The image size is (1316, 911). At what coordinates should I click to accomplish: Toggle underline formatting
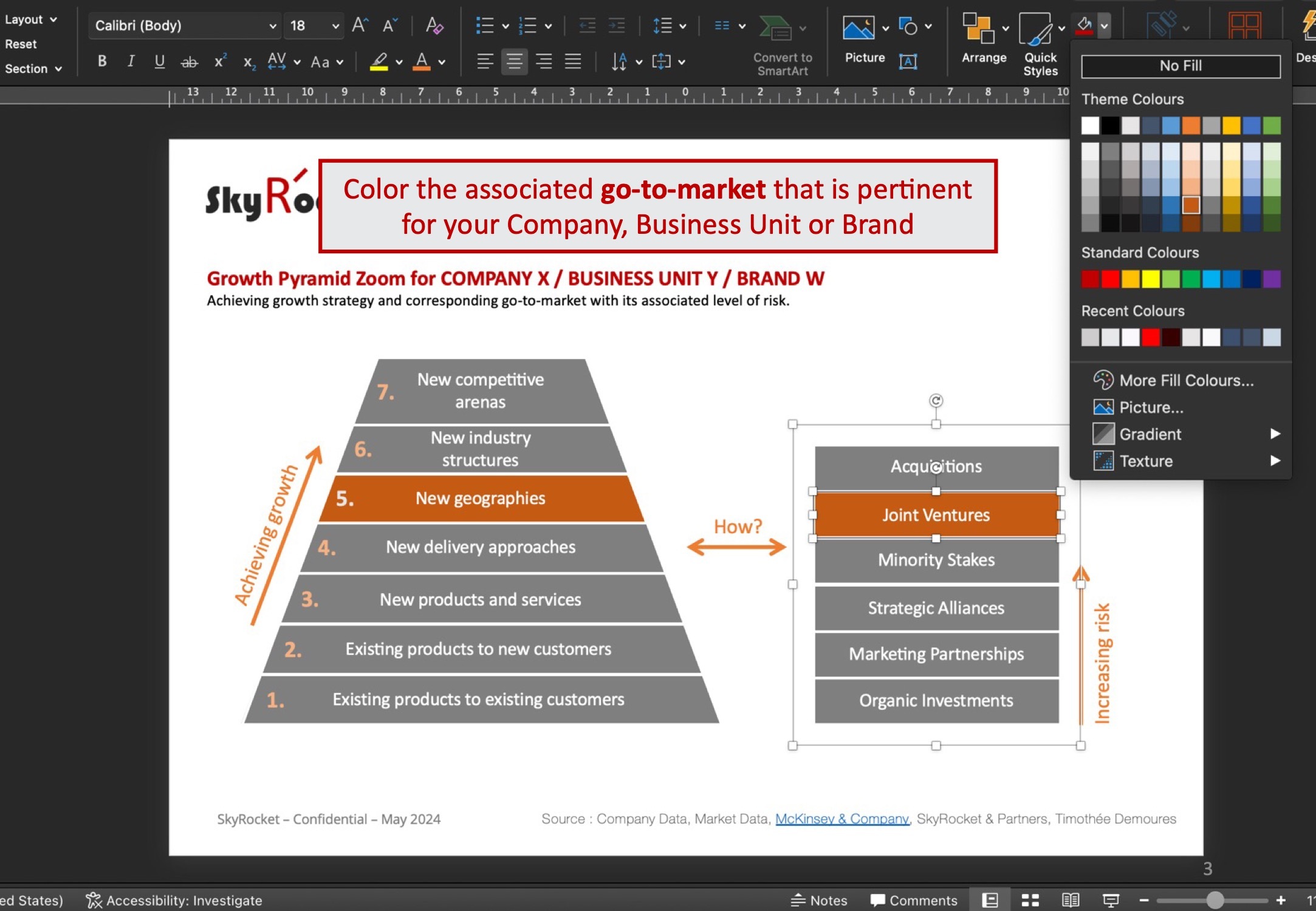tap(159, 61)
